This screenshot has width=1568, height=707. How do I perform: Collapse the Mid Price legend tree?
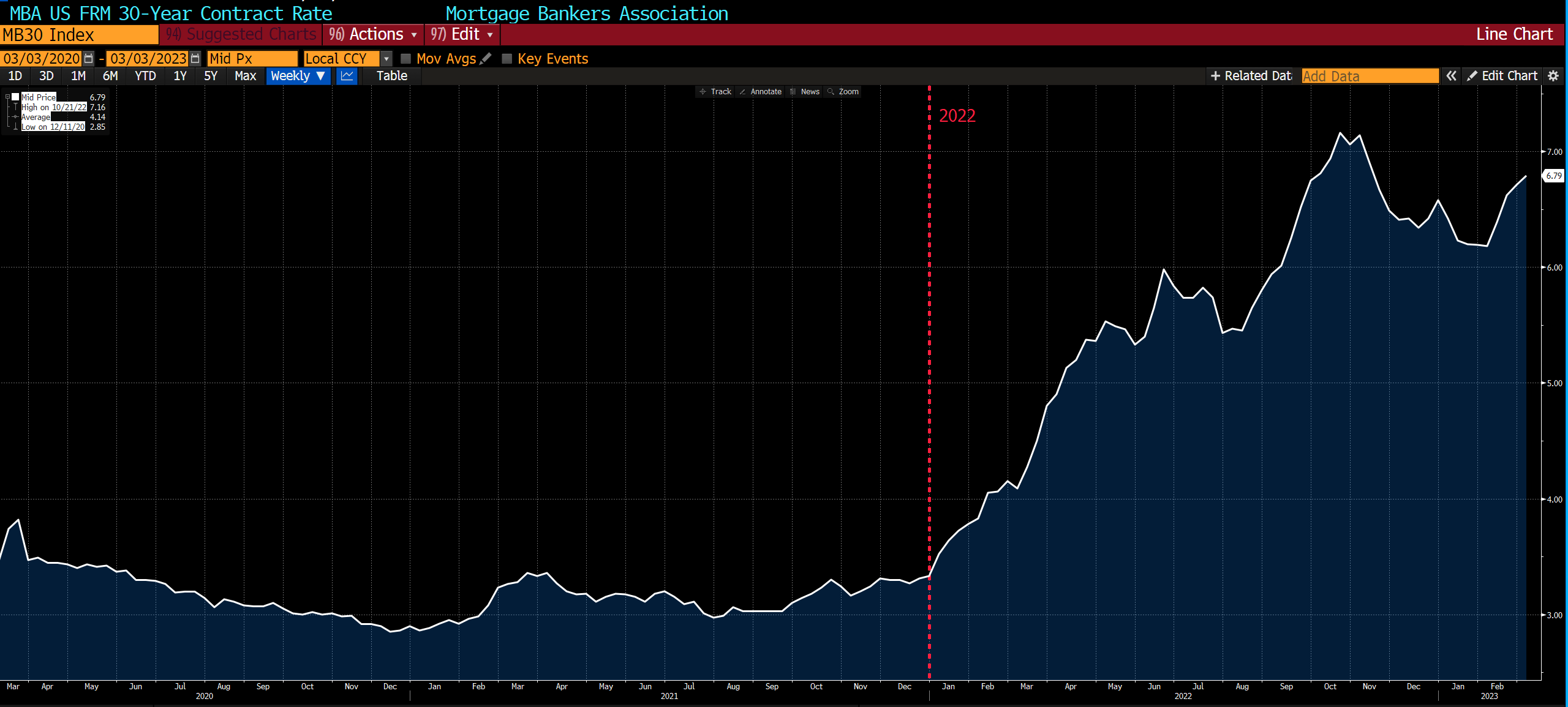pyautogui.click(x=7, y=97)
